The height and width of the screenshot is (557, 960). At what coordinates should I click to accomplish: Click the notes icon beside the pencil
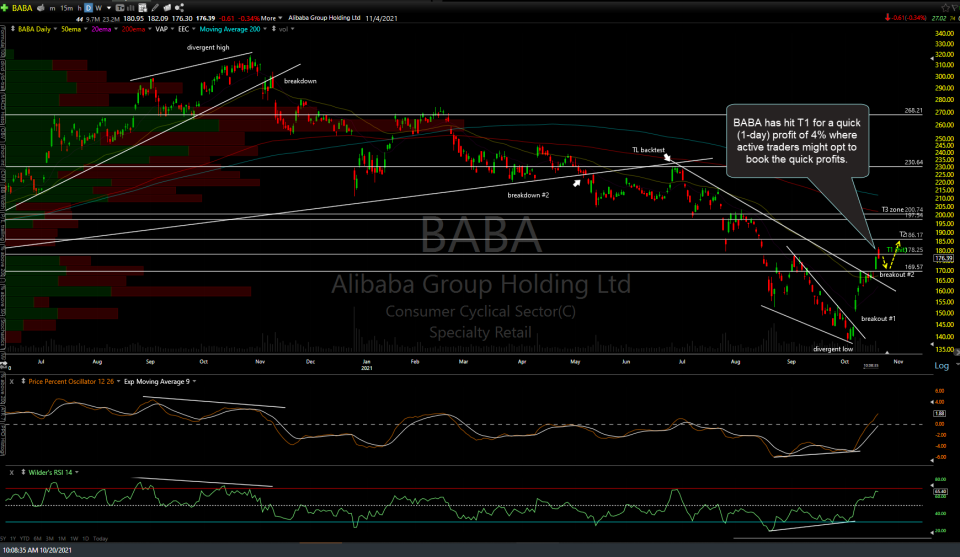coord(167,8)
